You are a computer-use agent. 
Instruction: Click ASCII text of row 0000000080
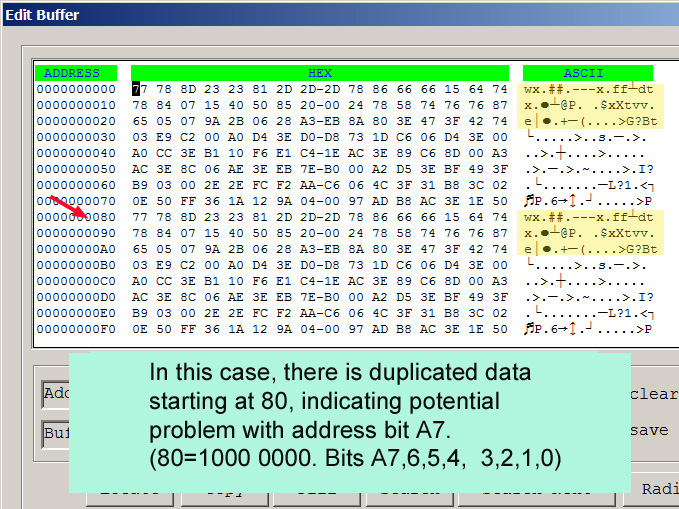tap(588, 217)
